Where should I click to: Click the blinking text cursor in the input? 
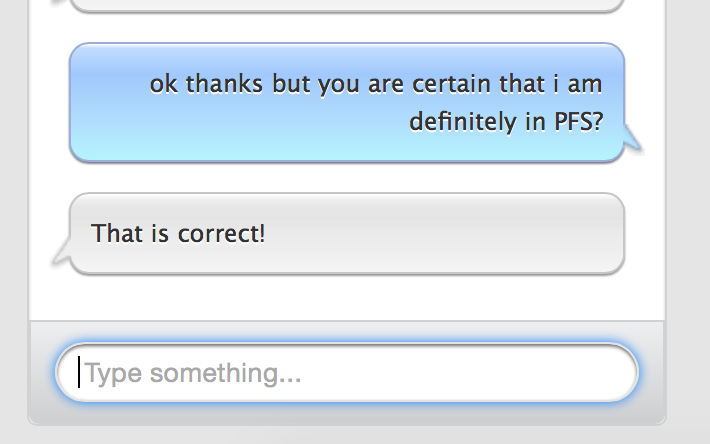[79, 374]
